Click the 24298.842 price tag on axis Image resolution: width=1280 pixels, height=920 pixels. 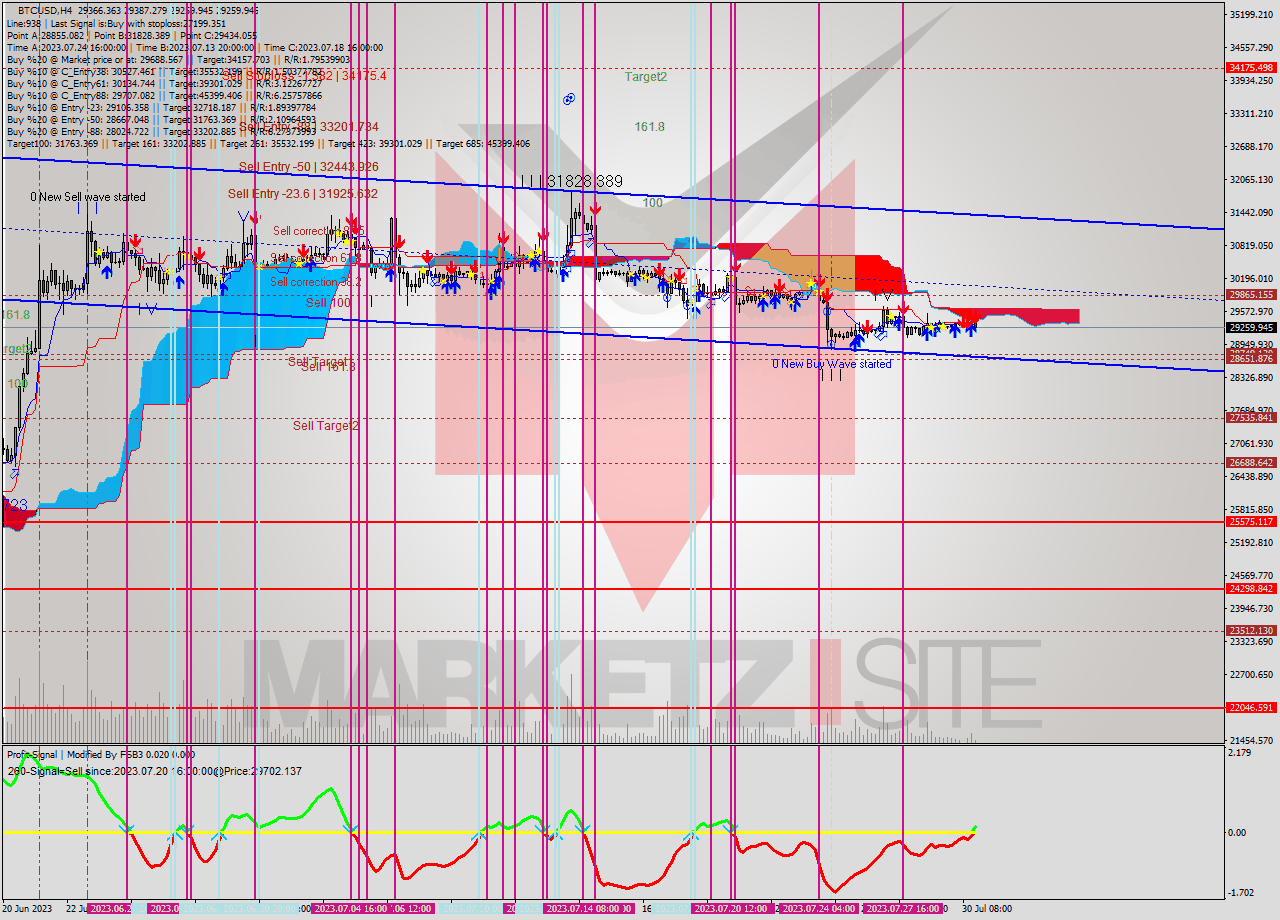(x=1251, y=588)
